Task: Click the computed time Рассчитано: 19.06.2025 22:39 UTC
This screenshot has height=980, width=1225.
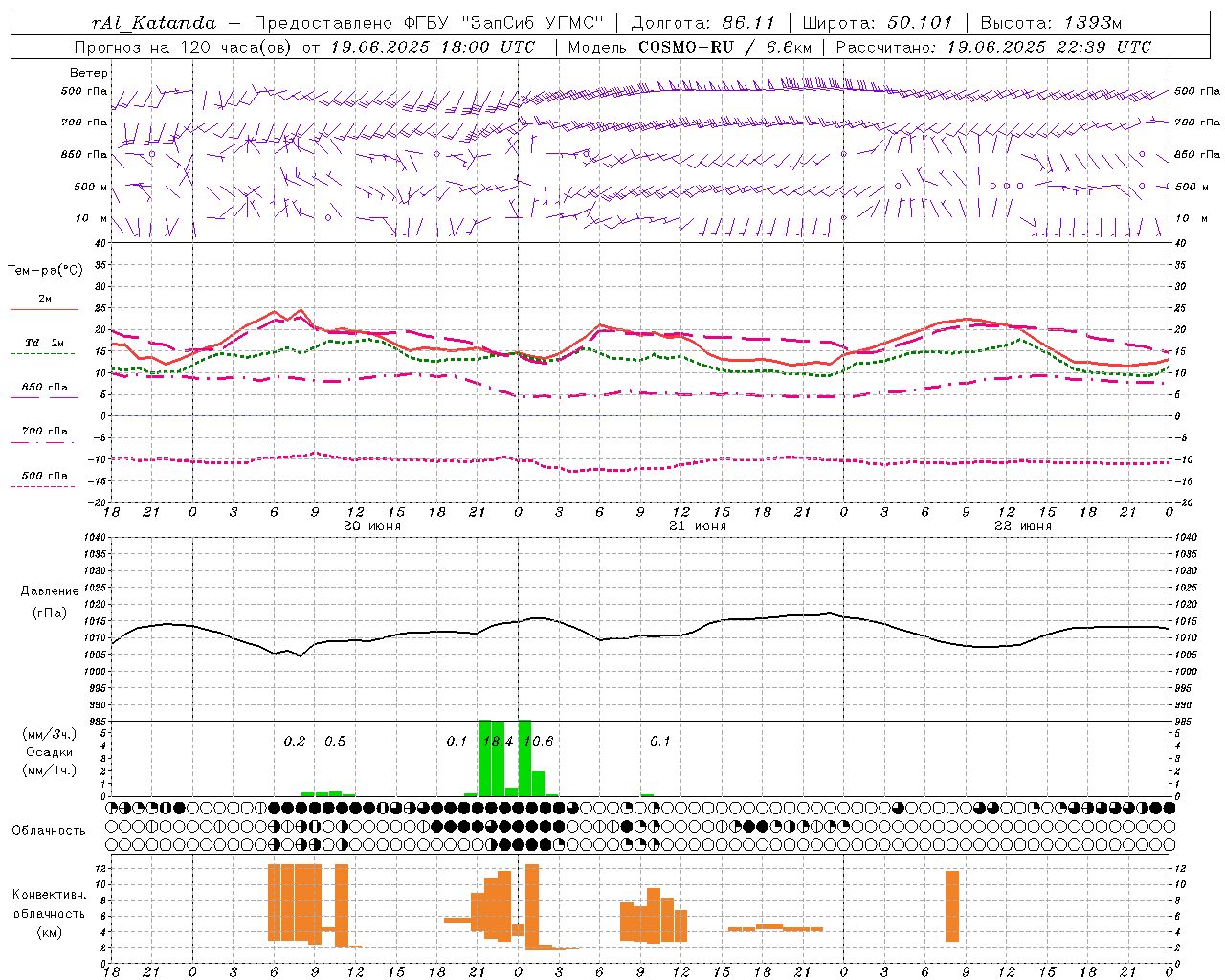Action: tap(993, 47)
